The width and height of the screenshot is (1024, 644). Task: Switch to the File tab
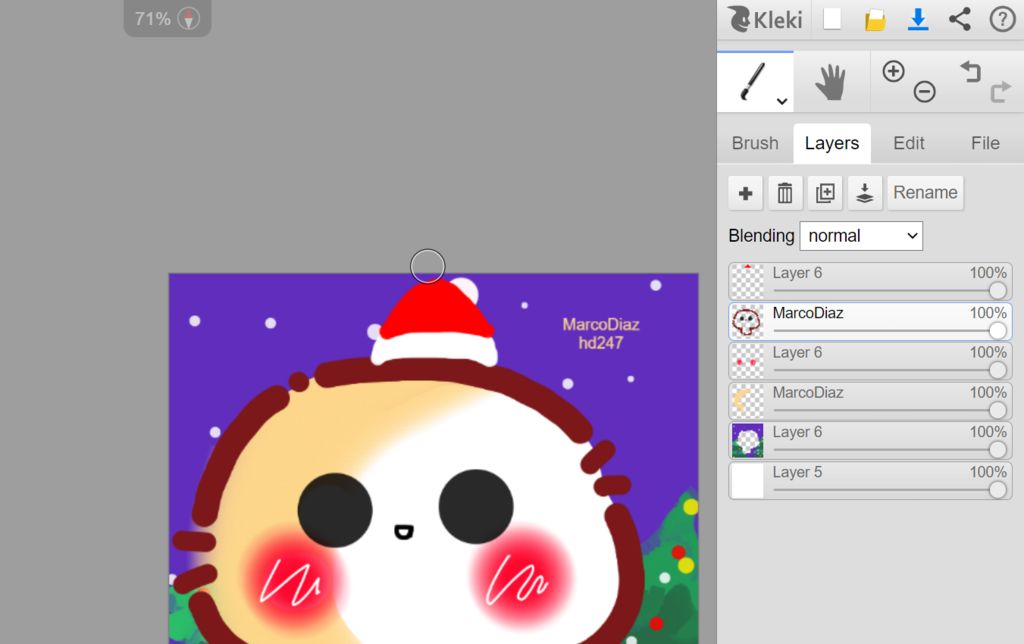click(x=985, y=143)
